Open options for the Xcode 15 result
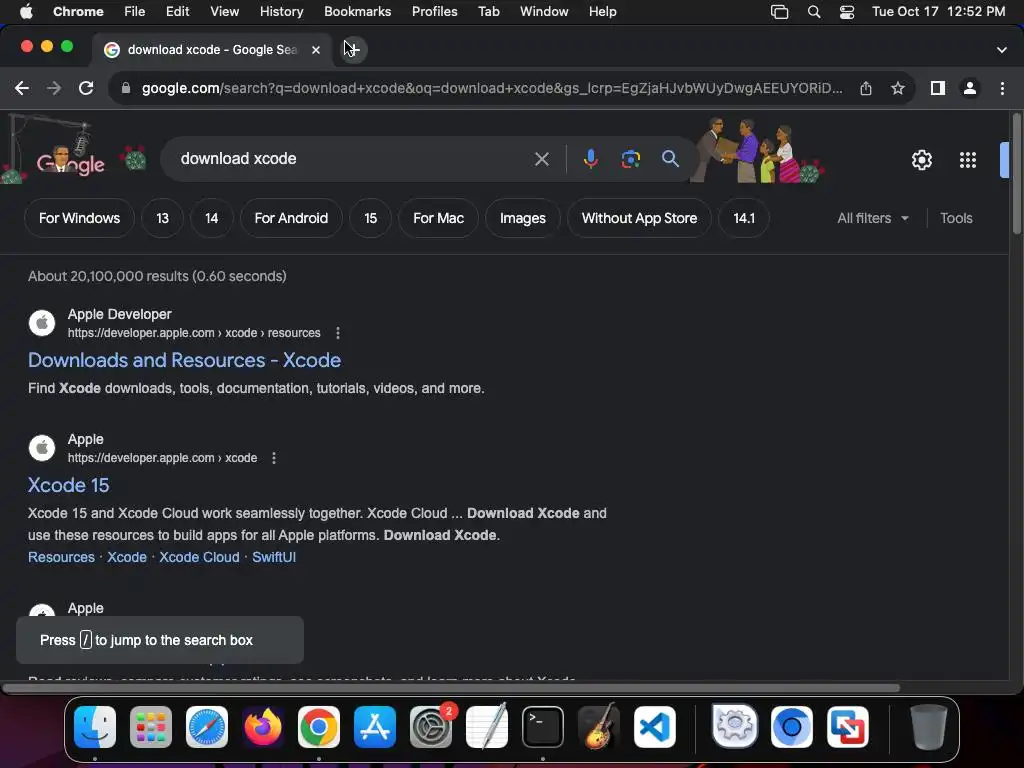This screenshot has width=1024, height=768. (x=274, y=458)
